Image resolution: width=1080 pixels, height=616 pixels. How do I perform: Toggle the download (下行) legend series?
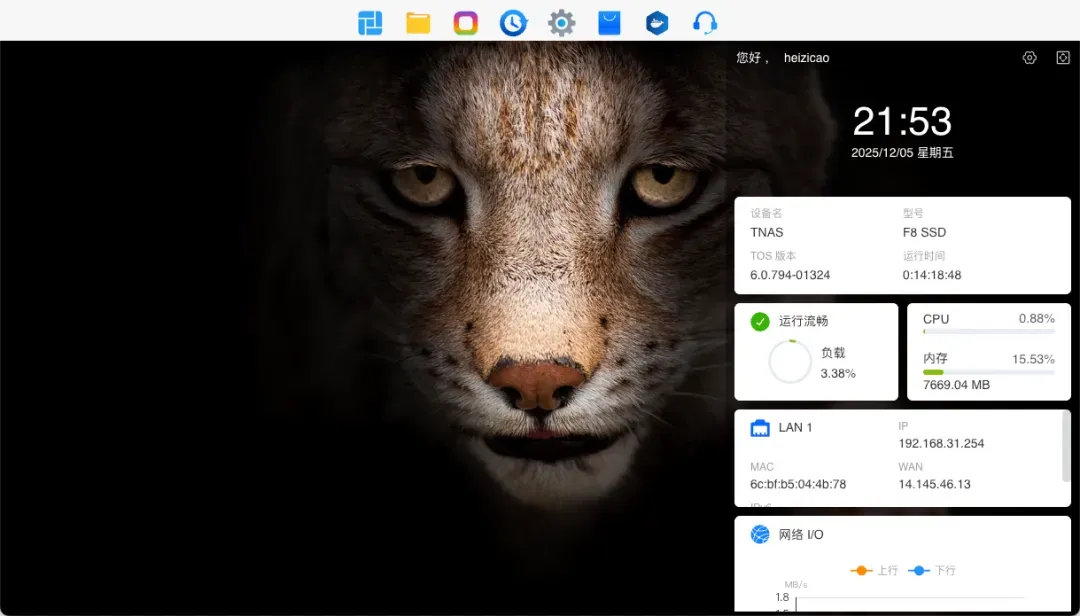pyautogui.click(x=932, y=570)
